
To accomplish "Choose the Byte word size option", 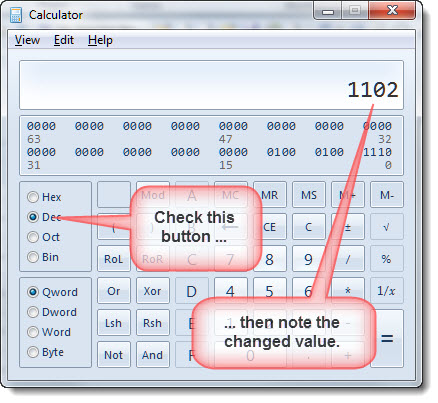I will [x=33, y=352].
